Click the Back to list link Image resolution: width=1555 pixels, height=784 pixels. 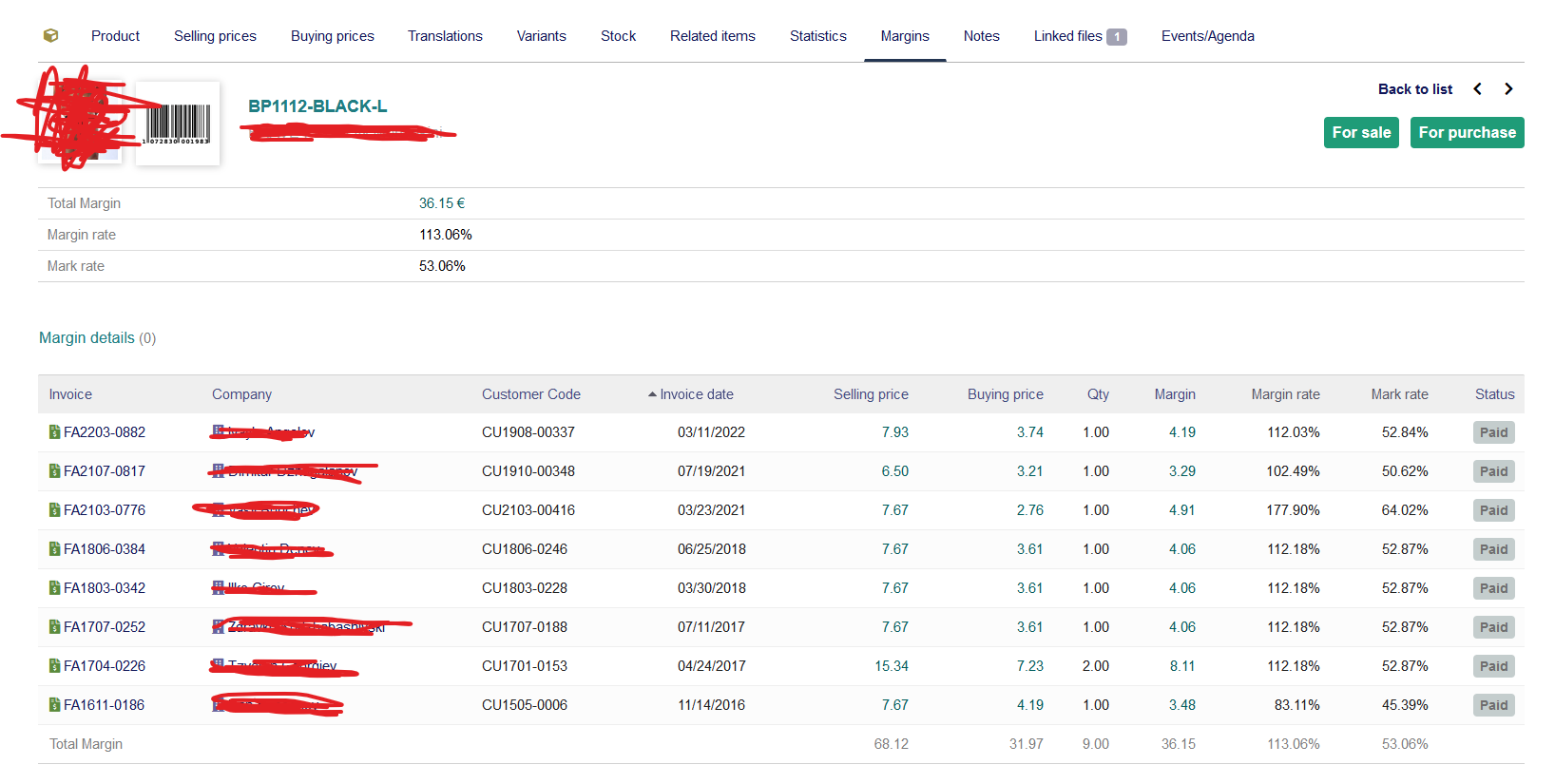tap(1415, 89)
